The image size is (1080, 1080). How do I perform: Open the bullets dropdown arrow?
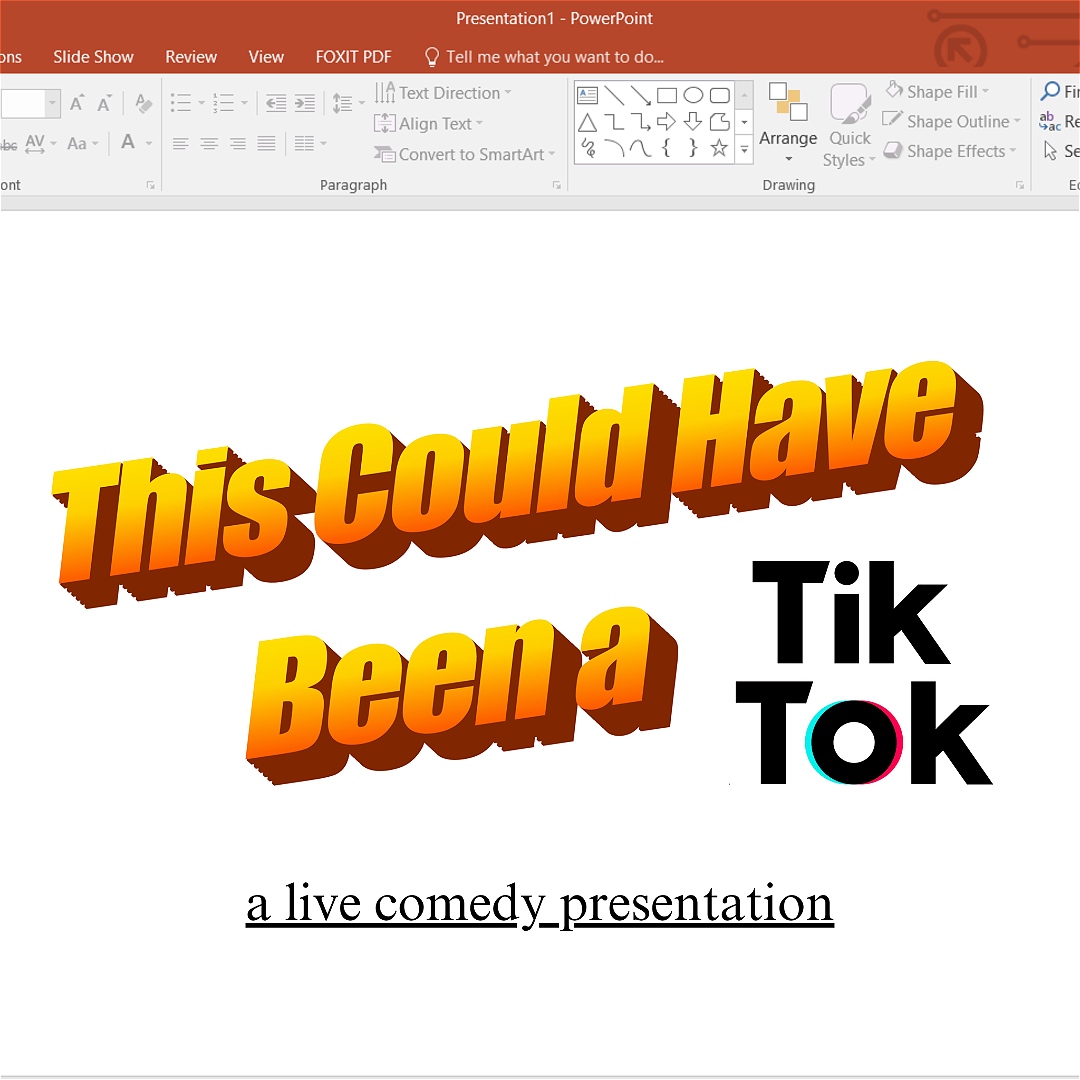coord(202,103)
